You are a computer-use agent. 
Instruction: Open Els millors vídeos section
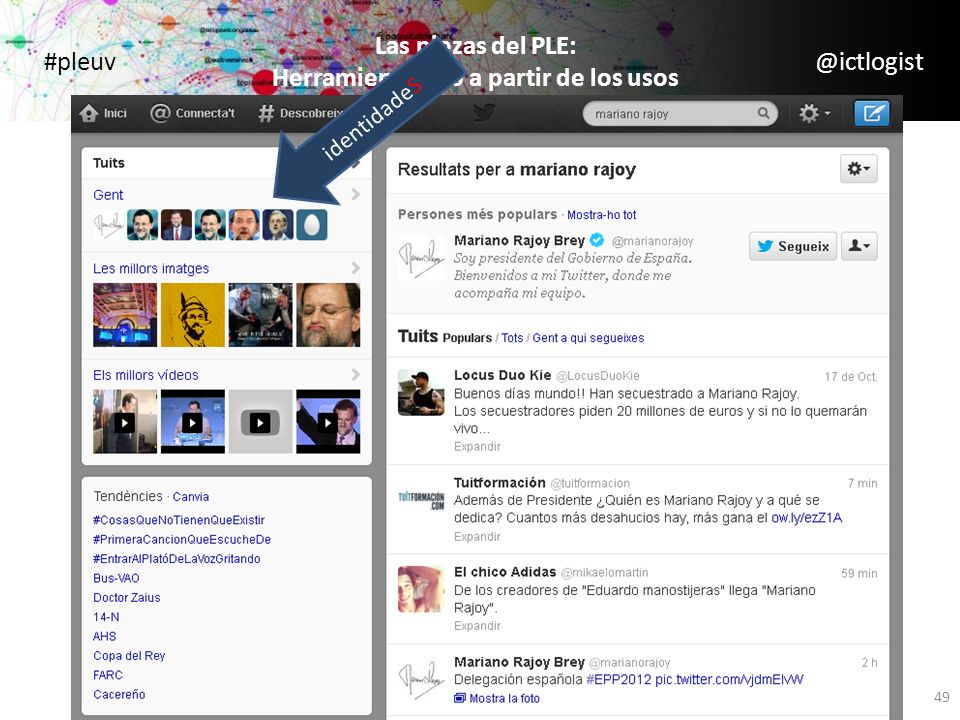click(x=146, y=375)
